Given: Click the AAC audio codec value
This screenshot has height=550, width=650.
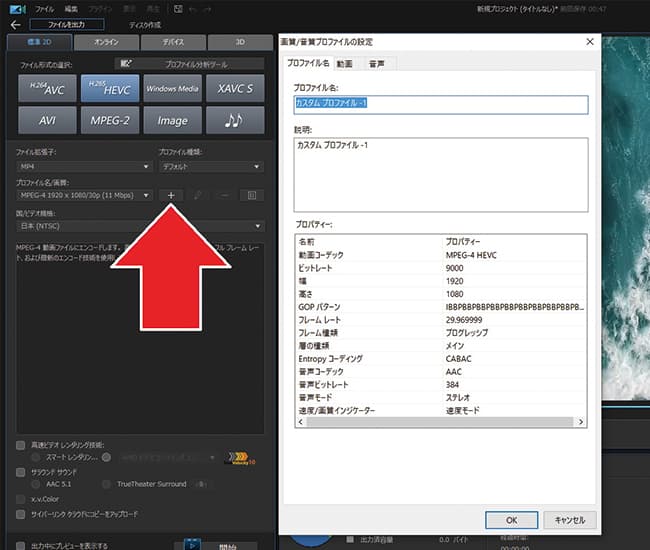Looking at the screenshot, I should (x=453, y=372).
